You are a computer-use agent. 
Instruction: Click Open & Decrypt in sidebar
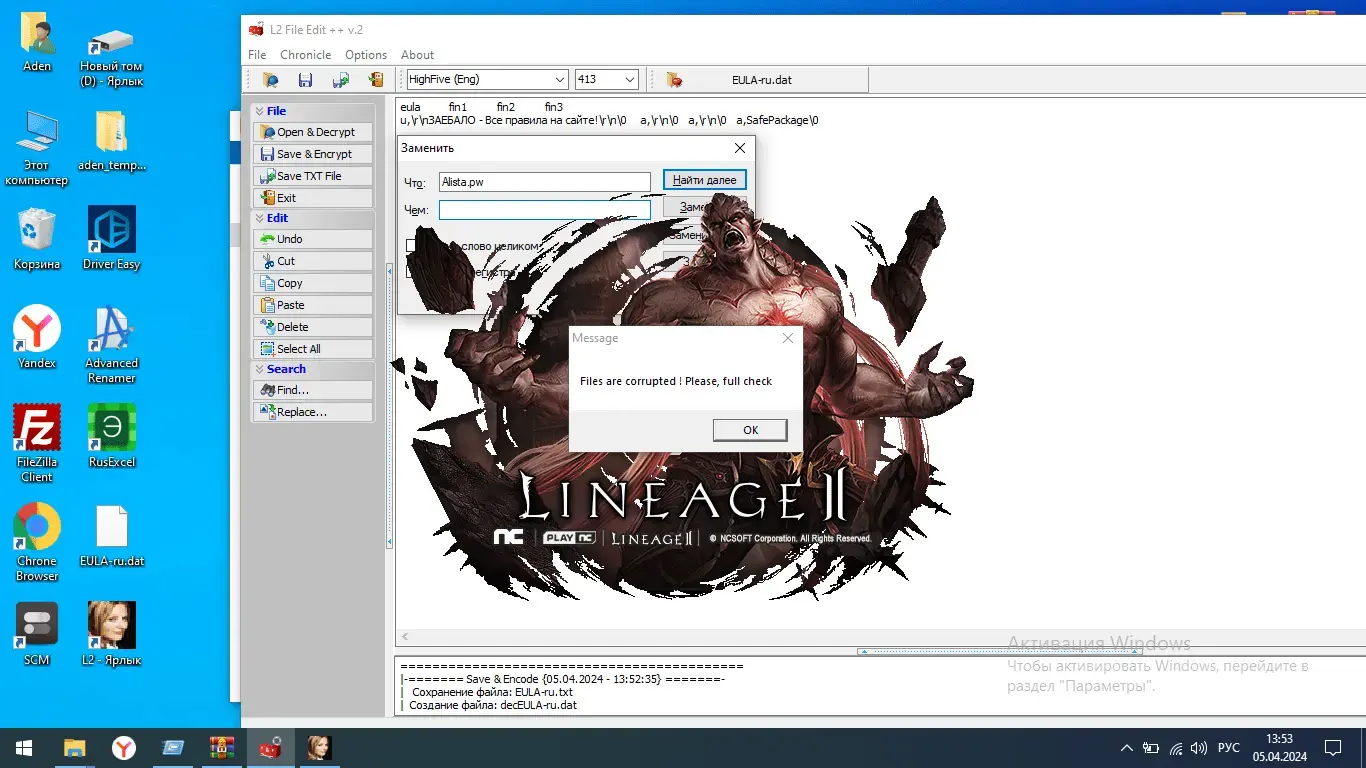(x=313, y=132)
